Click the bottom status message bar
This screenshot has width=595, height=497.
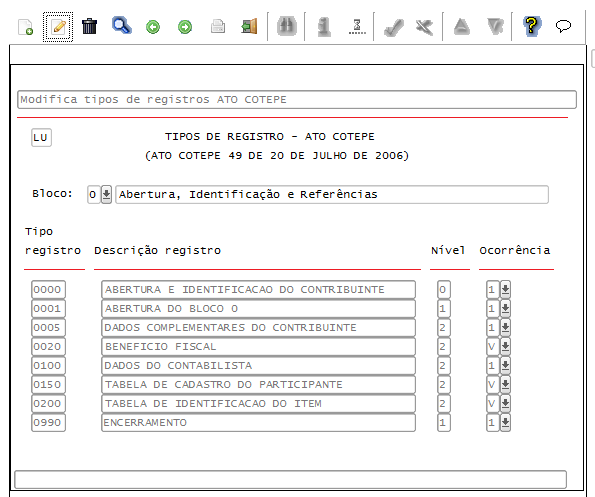(x=290, y=480)
